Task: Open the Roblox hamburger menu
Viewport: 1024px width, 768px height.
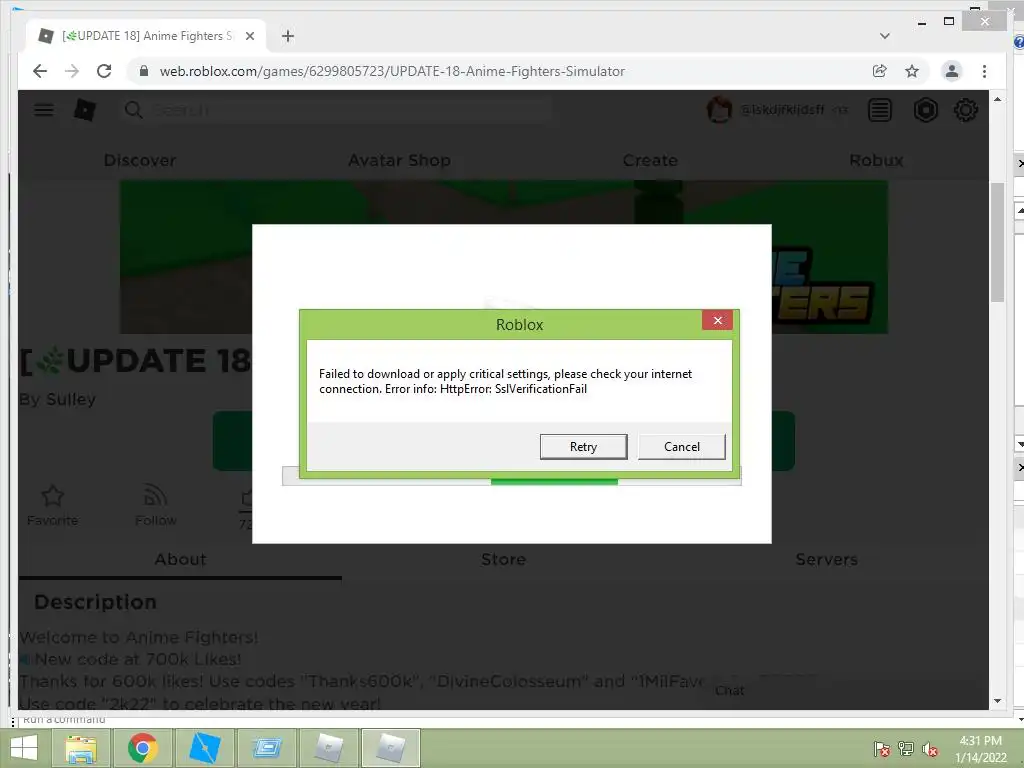Action: 44,110
